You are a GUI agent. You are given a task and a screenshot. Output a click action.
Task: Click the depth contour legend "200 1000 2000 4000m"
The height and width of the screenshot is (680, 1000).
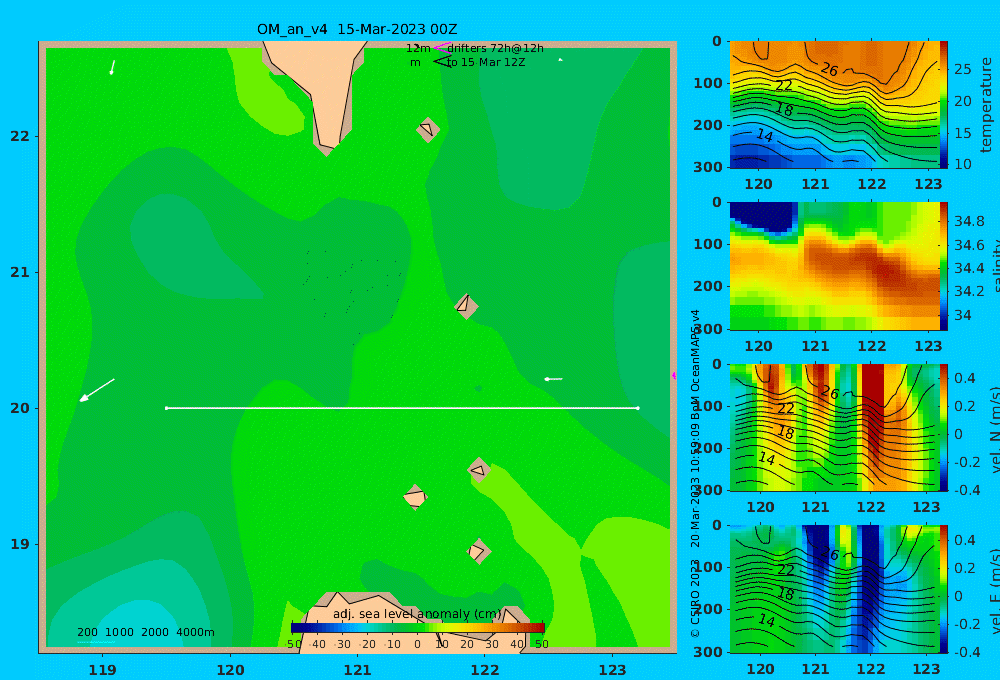point(146,632)
